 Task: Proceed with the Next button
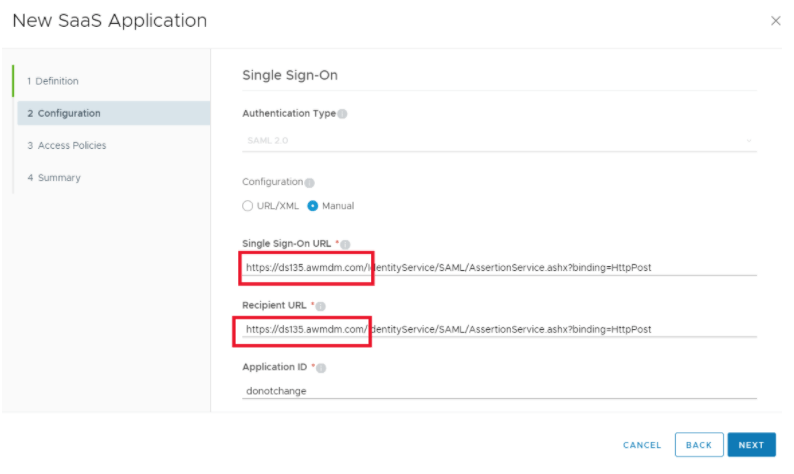tap(751, 445)
